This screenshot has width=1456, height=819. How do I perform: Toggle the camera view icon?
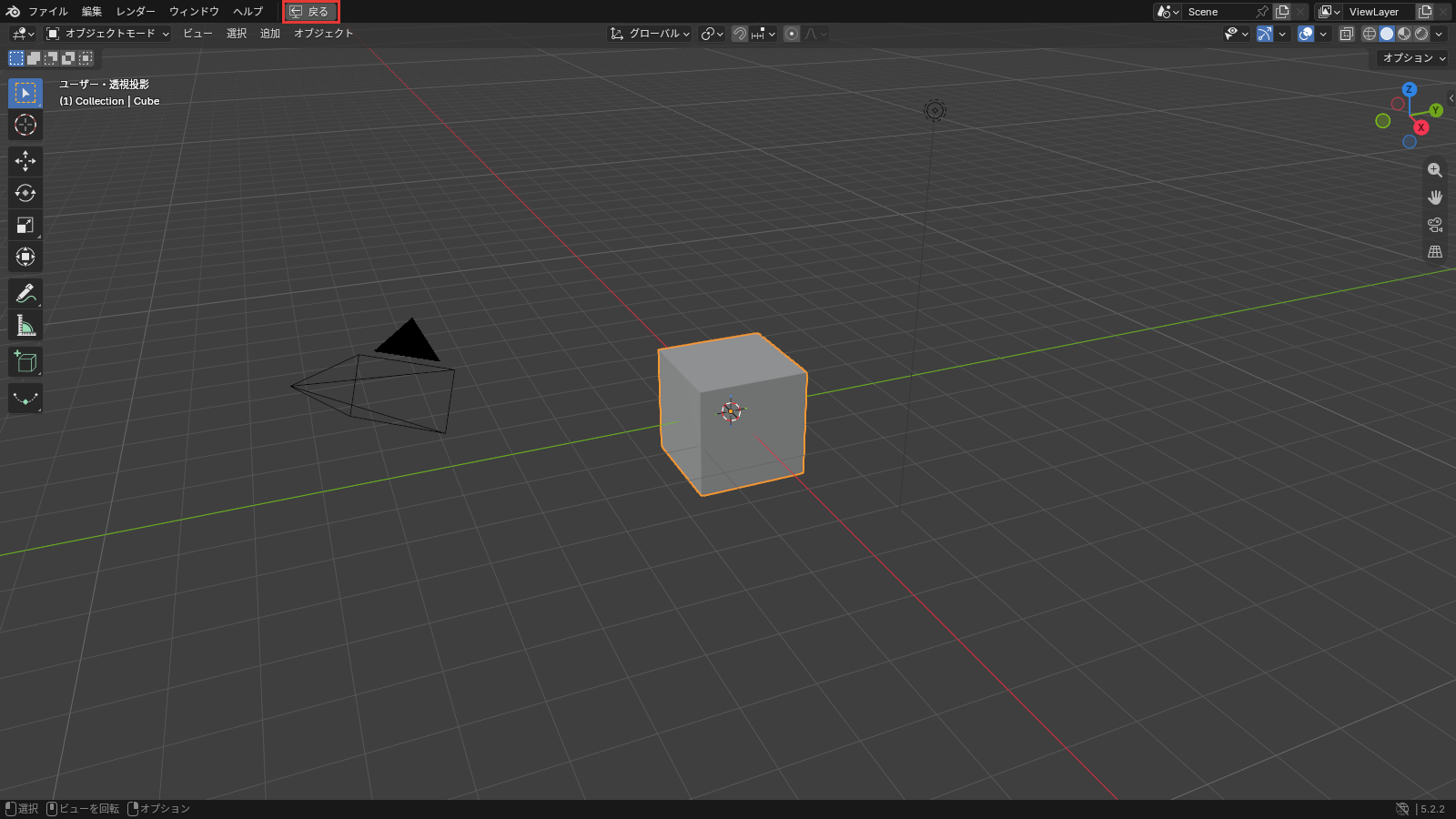(1435, 225)
